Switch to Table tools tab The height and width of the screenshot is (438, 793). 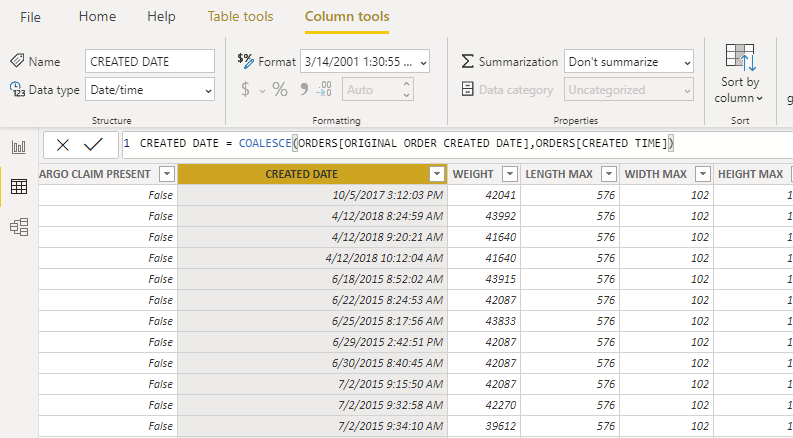(x=240, y=17)
